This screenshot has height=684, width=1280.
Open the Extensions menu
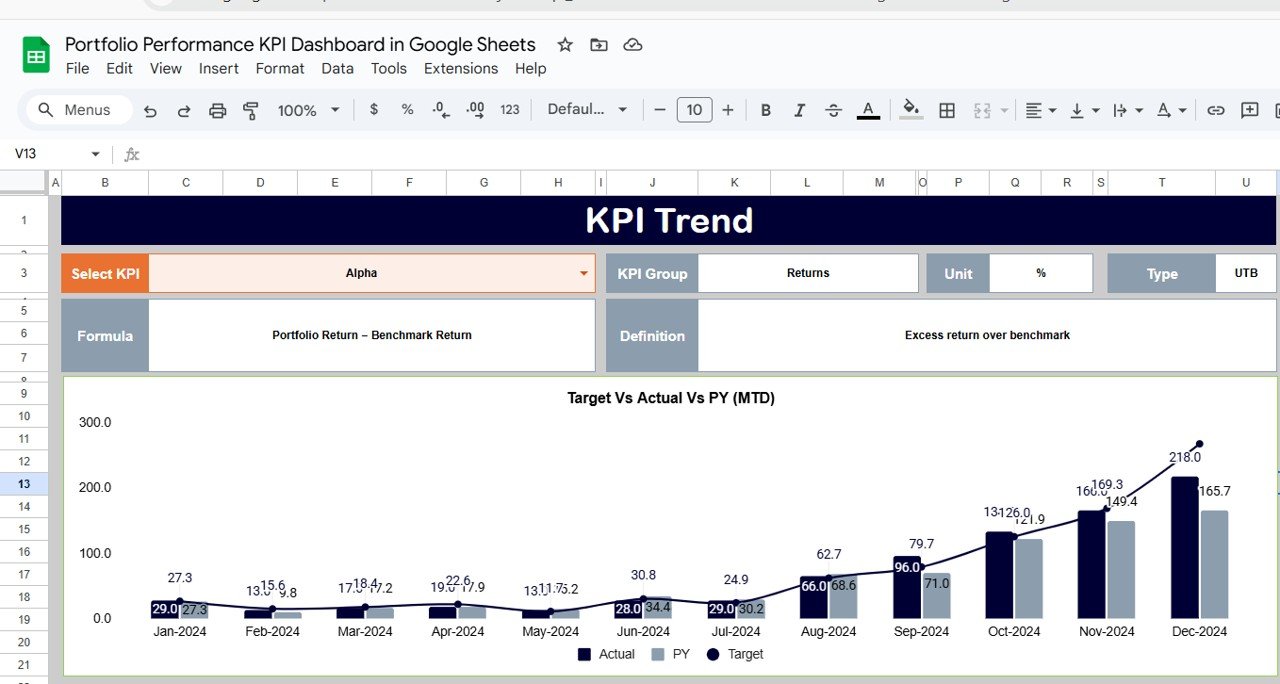point(460,68)
